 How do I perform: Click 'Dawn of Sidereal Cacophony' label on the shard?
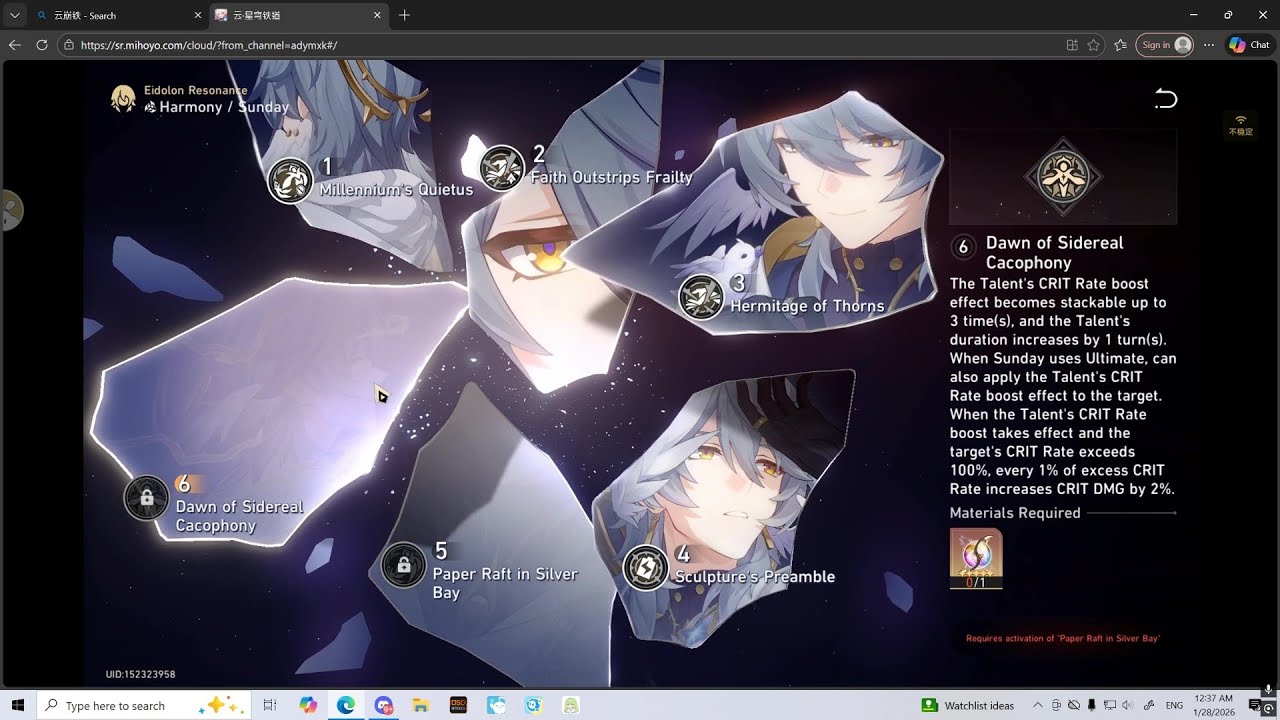click(x=239, y=516)
